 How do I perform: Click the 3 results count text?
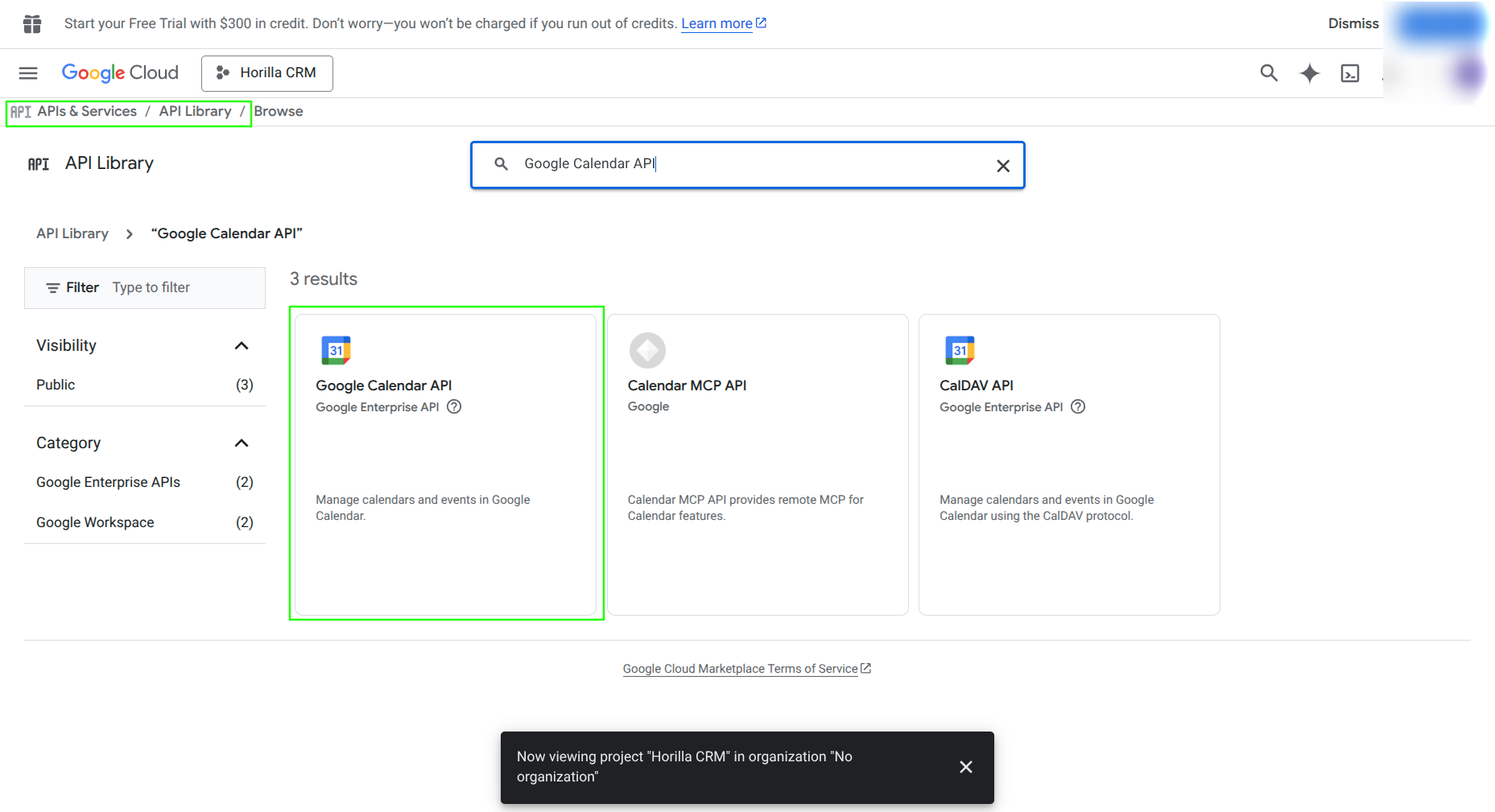tap(324, 279)
